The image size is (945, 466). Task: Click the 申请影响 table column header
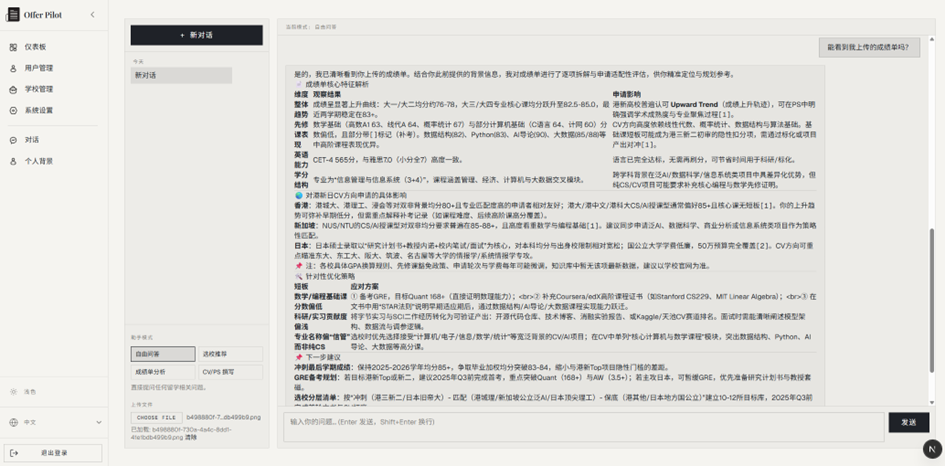coord(626,95)
